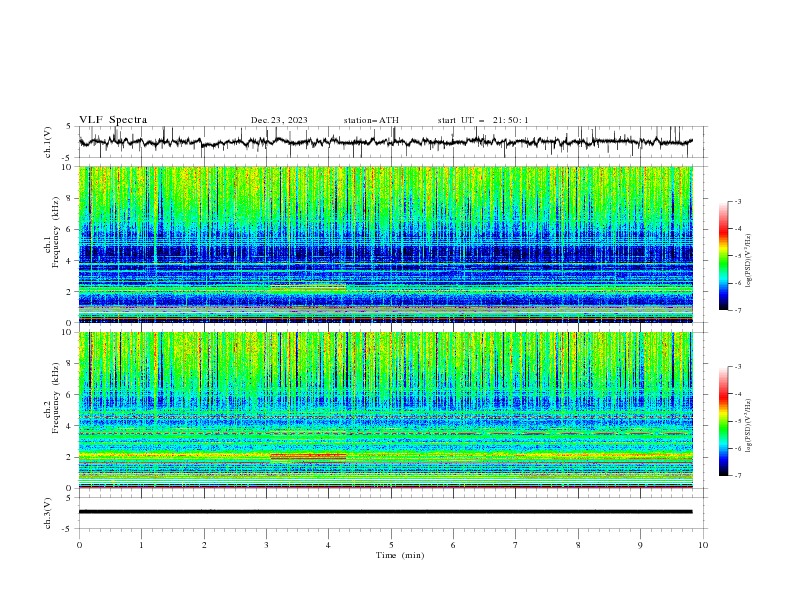The height and width of the screenshot is (612, 792).
Task: Click the "station=ATH" header text
Action: pos(371,120)
